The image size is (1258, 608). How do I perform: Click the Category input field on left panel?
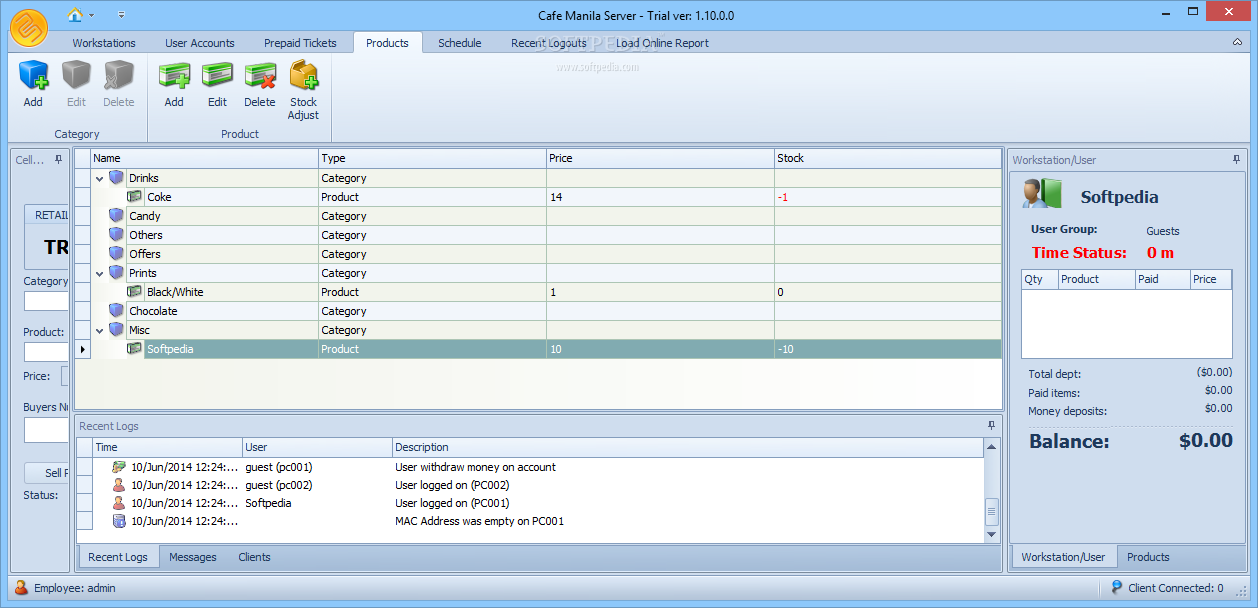tap(46, 301)
